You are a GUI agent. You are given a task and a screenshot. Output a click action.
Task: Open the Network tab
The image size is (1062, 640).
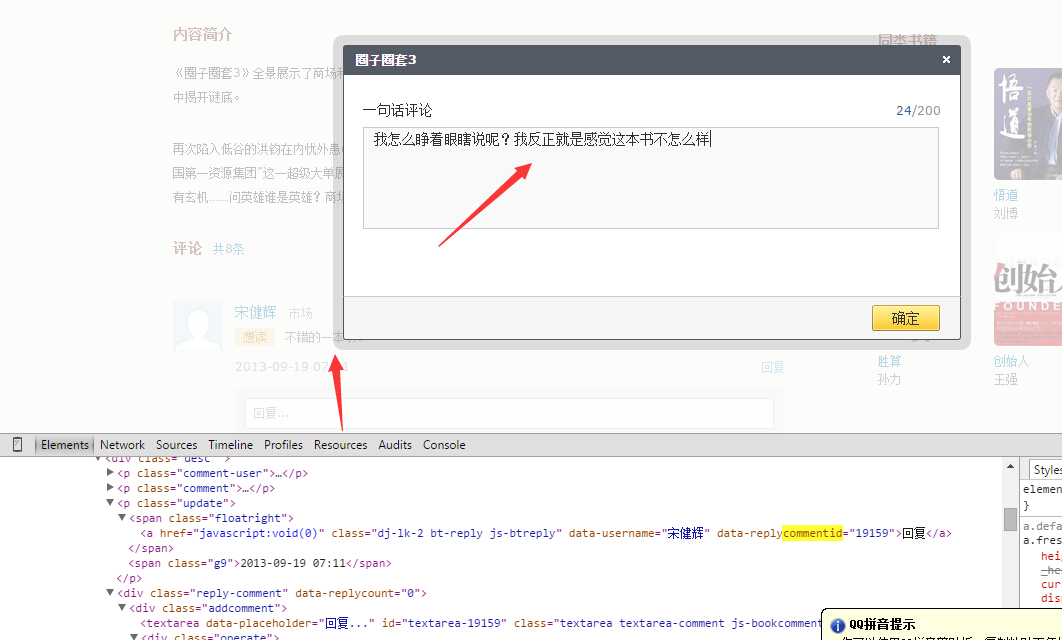[123, 445]
